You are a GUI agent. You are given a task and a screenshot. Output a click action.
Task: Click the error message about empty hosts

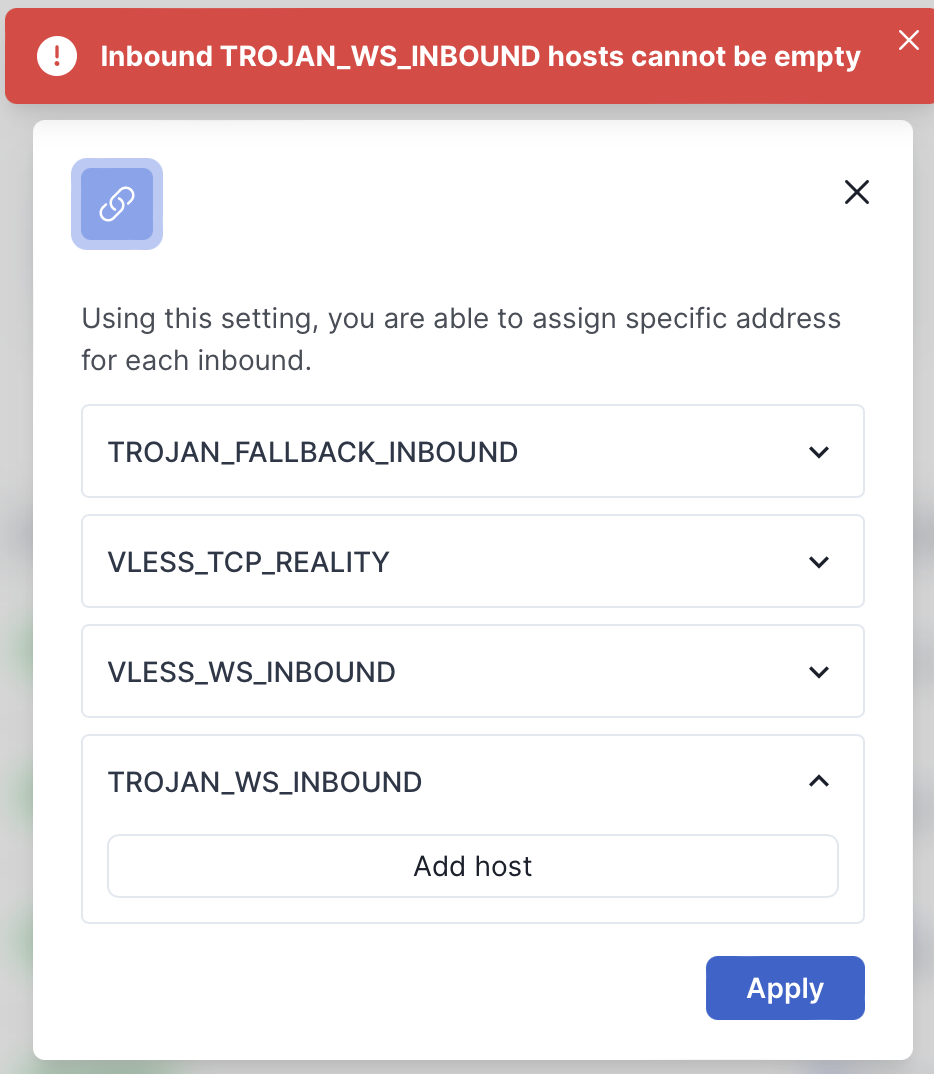pos(480,56)
